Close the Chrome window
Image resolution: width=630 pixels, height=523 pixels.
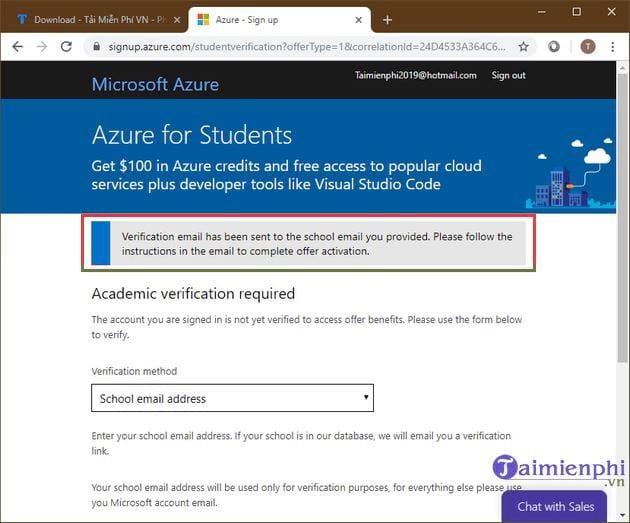click(x=612, y=12)
